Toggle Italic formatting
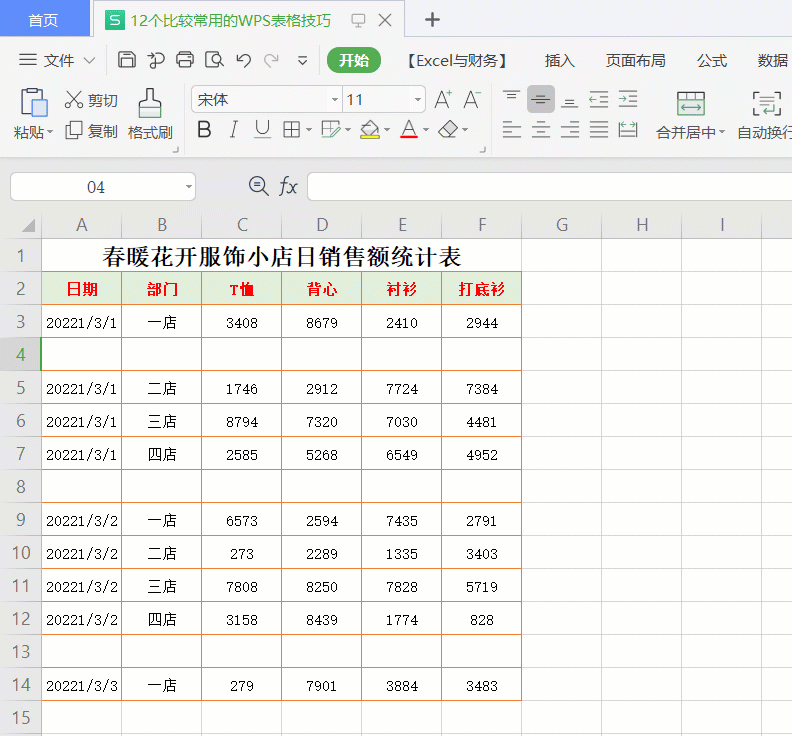Image resolution: width=792 pixels, height=736 pixels. pyautogui.click(x=233, y=130)
